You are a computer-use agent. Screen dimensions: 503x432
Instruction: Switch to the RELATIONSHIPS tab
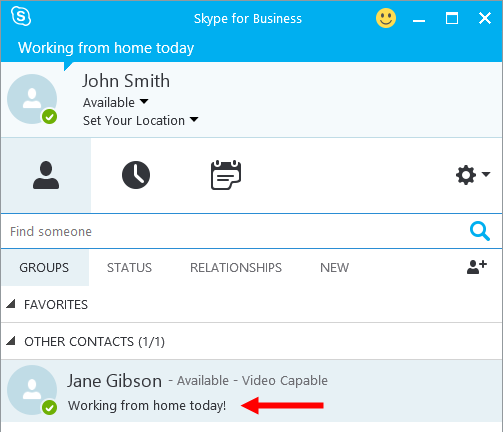tap(236, 268)
